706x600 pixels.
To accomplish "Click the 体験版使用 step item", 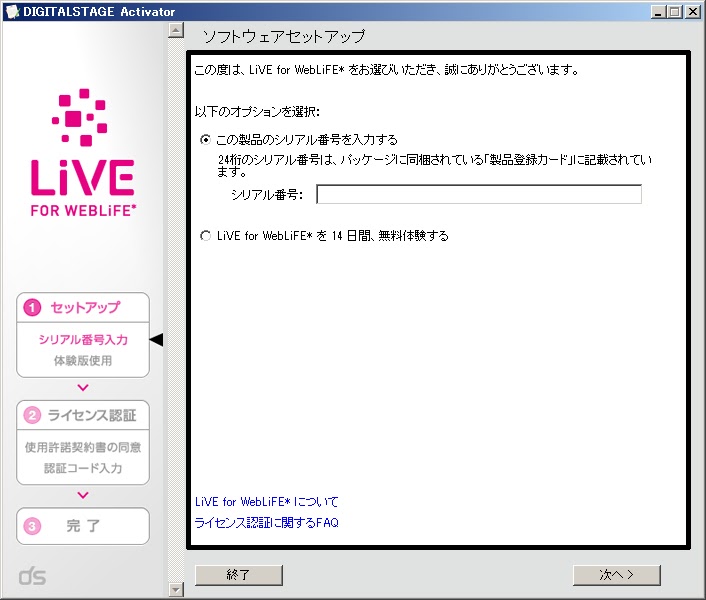I will (x=83, y=361).
